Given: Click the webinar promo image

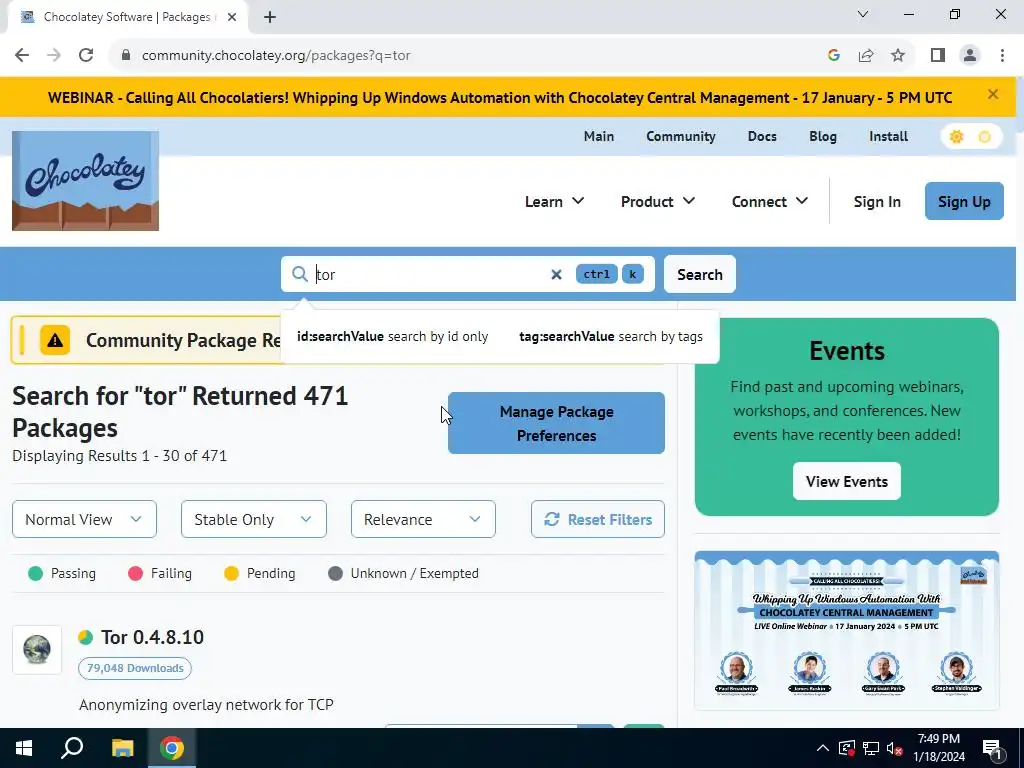Looking at the screenshot, I should click(846, 631).
